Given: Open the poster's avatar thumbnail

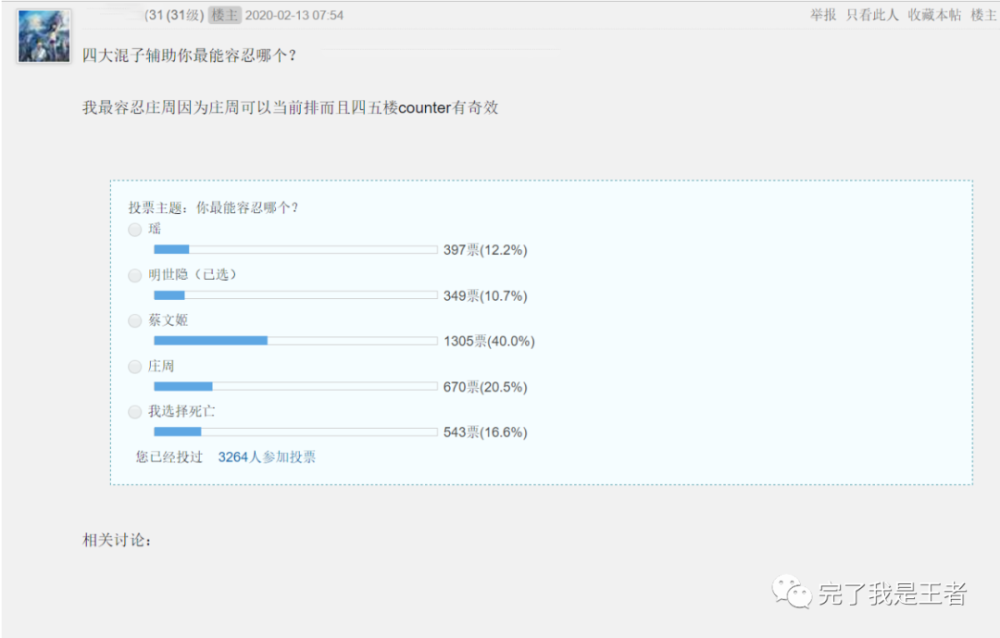Looking at the screenshot, I should click(x=44, y=36).
